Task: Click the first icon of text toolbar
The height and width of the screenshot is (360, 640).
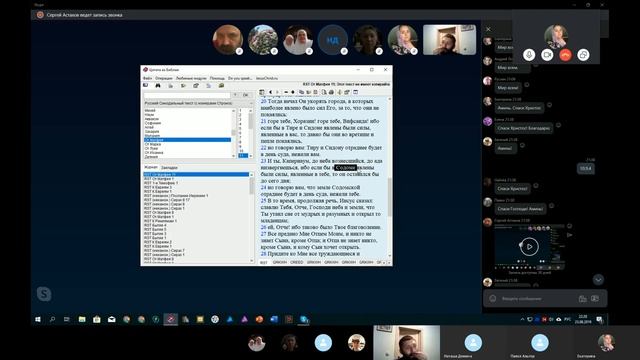Action: point(262,92)
